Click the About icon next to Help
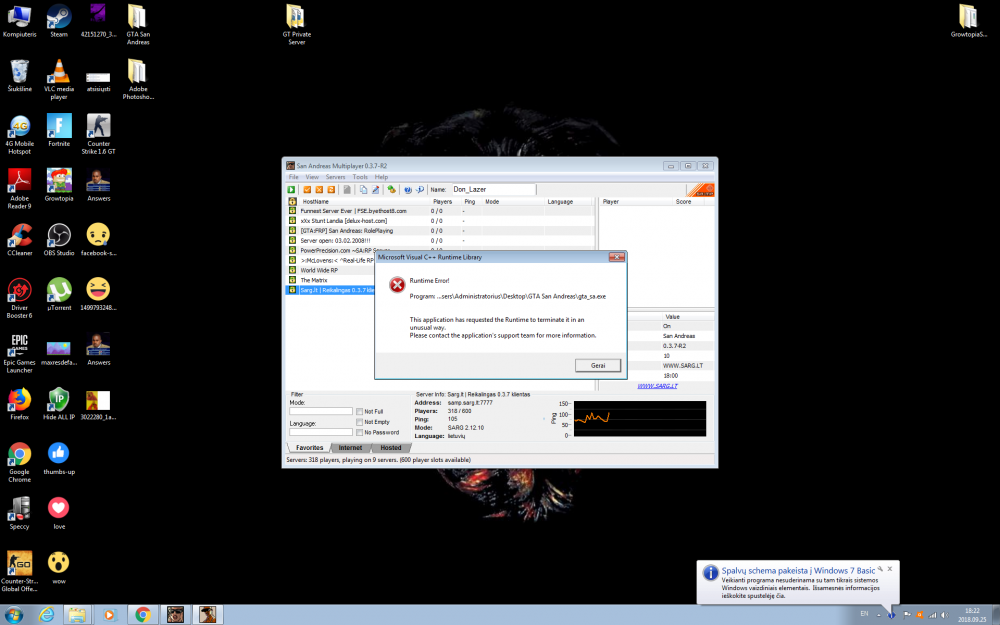1000x625 pixels. (420, 189)
